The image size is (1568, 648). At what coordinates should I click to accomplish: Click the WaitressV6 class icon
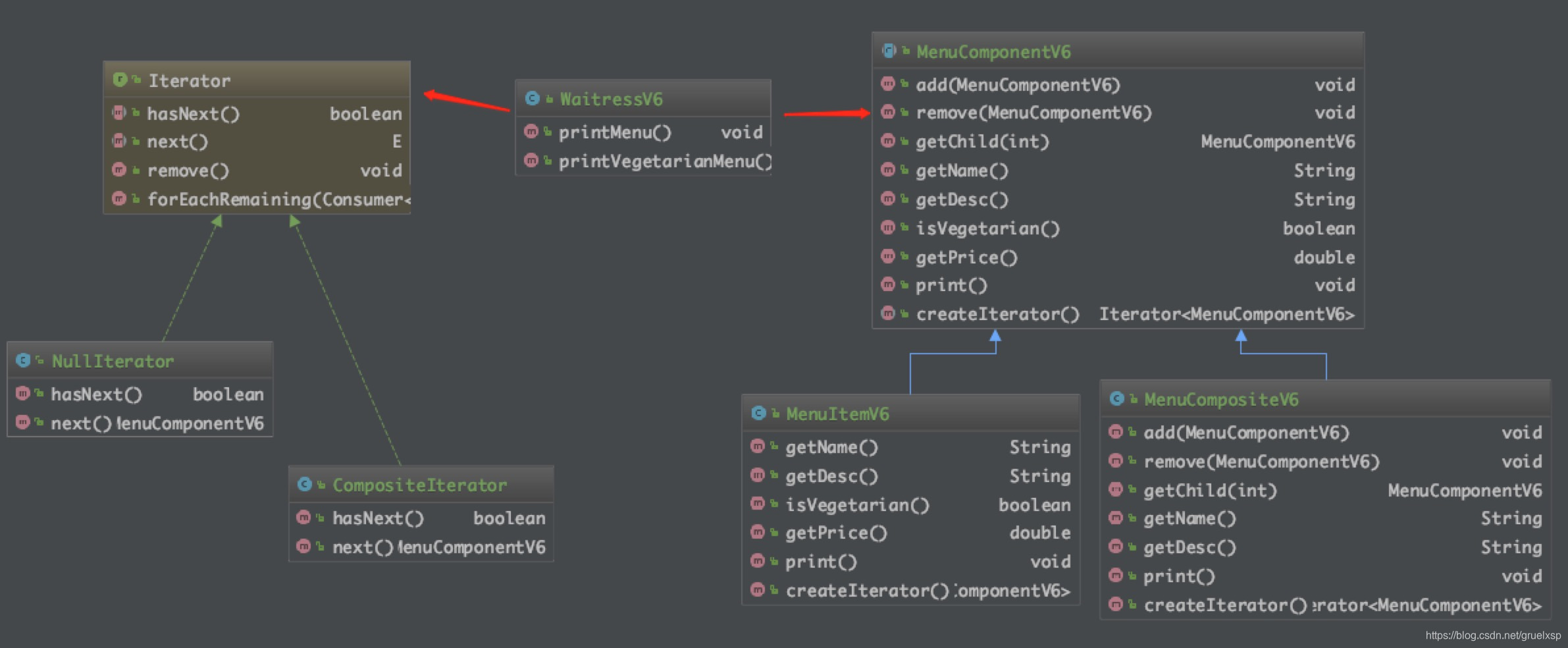coord(532,98)
